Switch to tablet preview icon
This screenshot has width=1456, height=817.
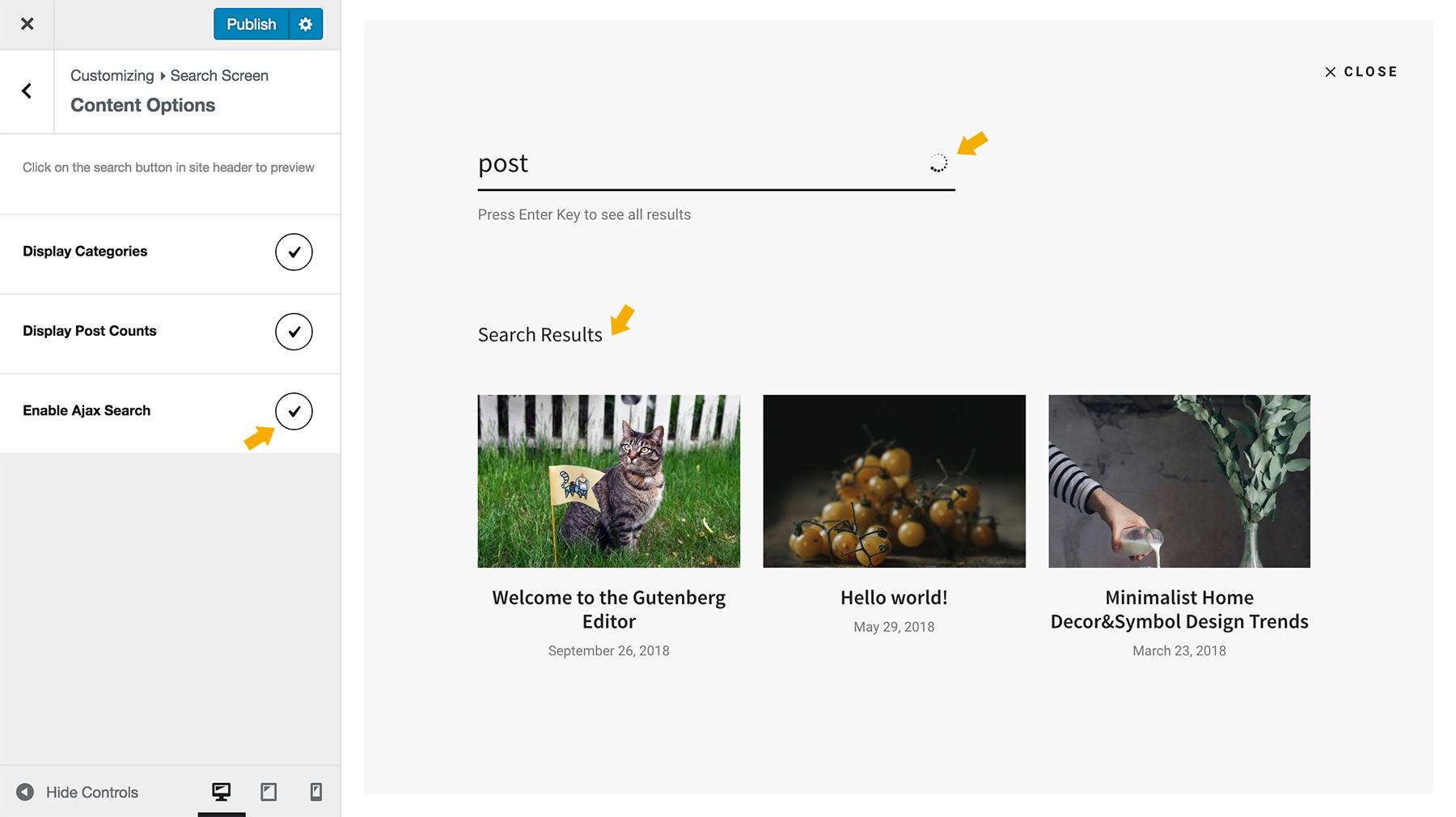point(269,791)
